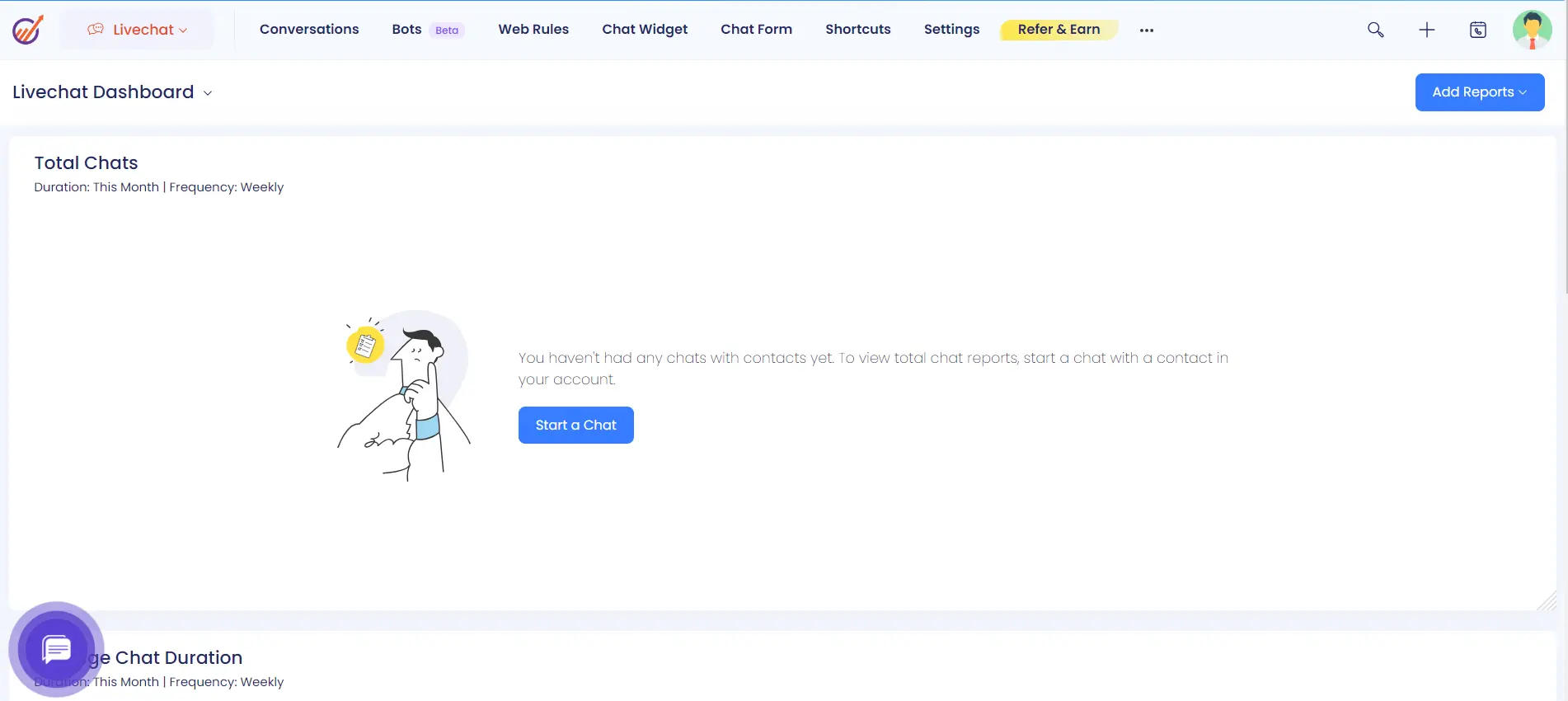This screenshot has width=1568, height=701.
Task: Open the Add Reports dropdown
Action: [x=1479, y=92]
